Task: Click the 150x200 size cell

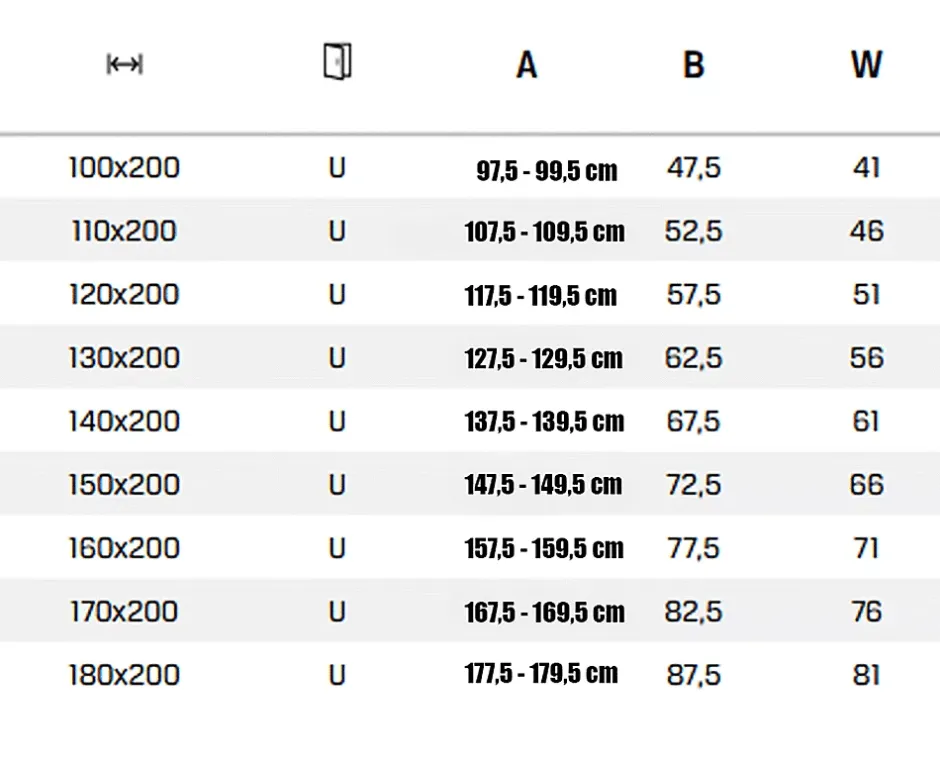Action: pos(124,485)
